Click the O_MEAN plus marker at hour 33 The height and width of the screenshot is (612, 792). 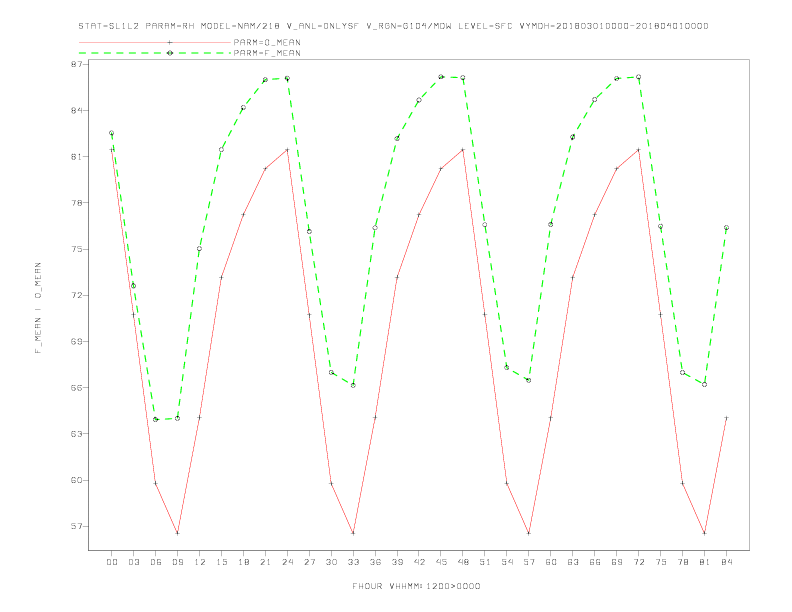[x=353, y=533]
